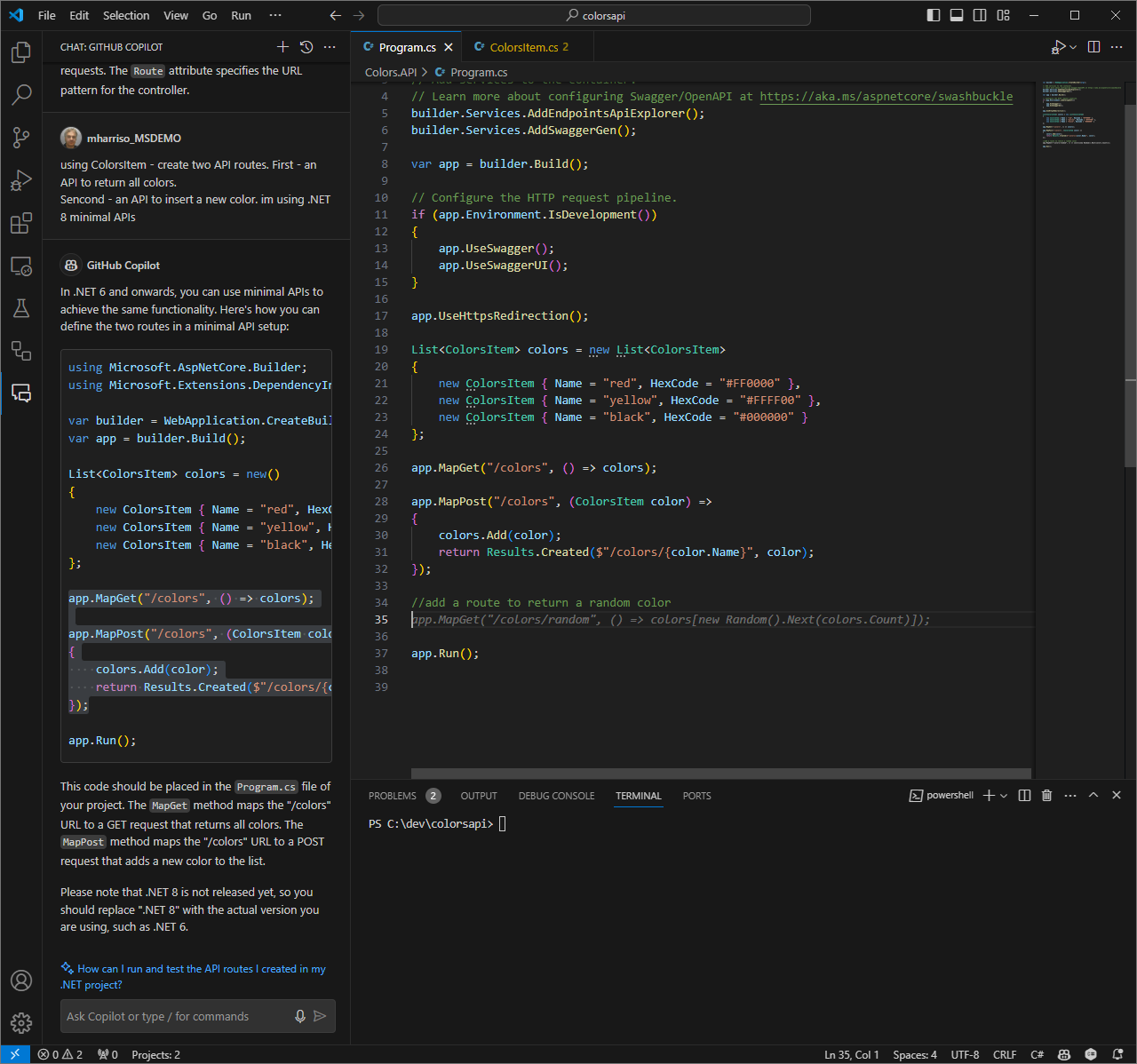Use voice input microphone icon
1137x1064 pixels.
pos(300,1016)
